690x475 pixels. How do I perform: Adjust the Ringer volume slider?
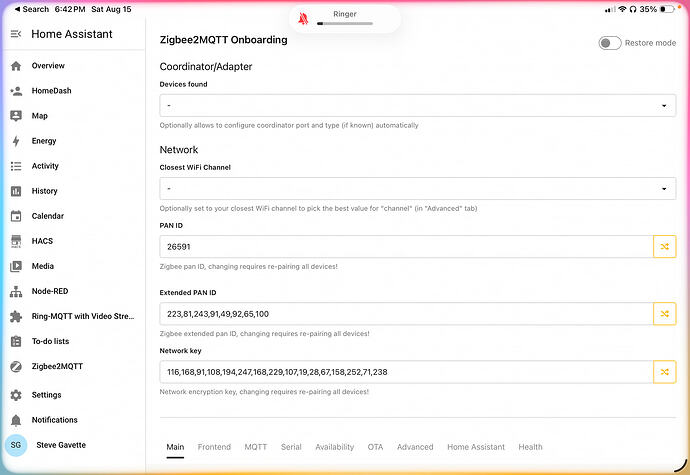click(345, 23)
